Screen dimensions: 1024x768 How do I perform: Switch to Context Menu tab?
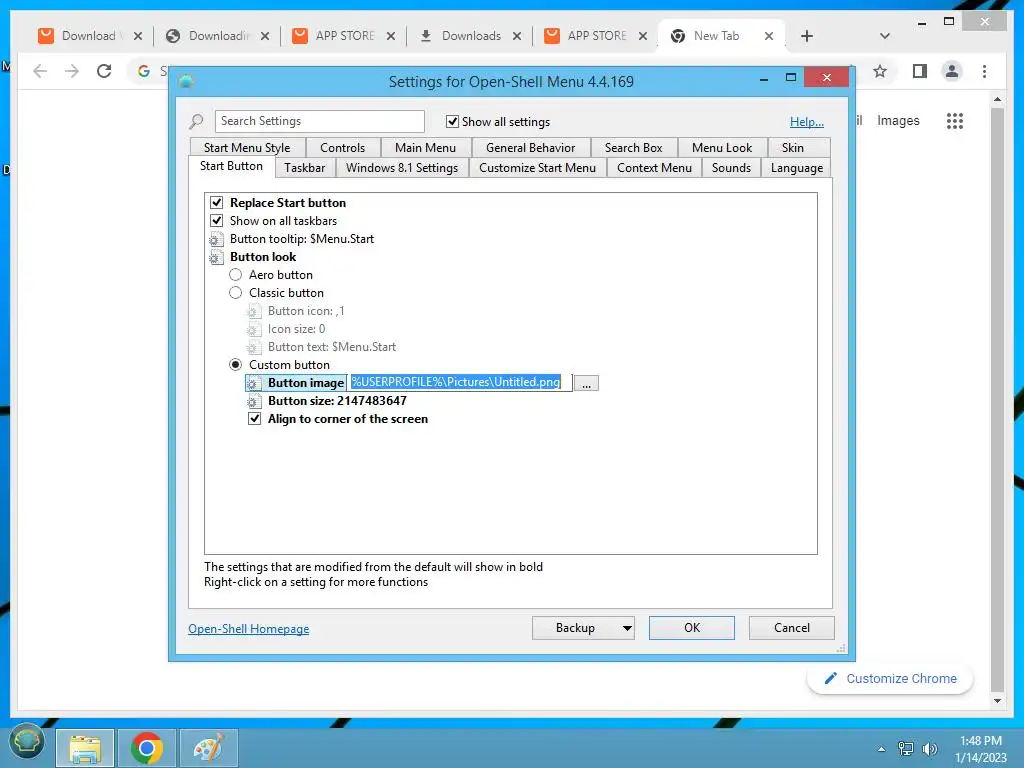(654, 168)
